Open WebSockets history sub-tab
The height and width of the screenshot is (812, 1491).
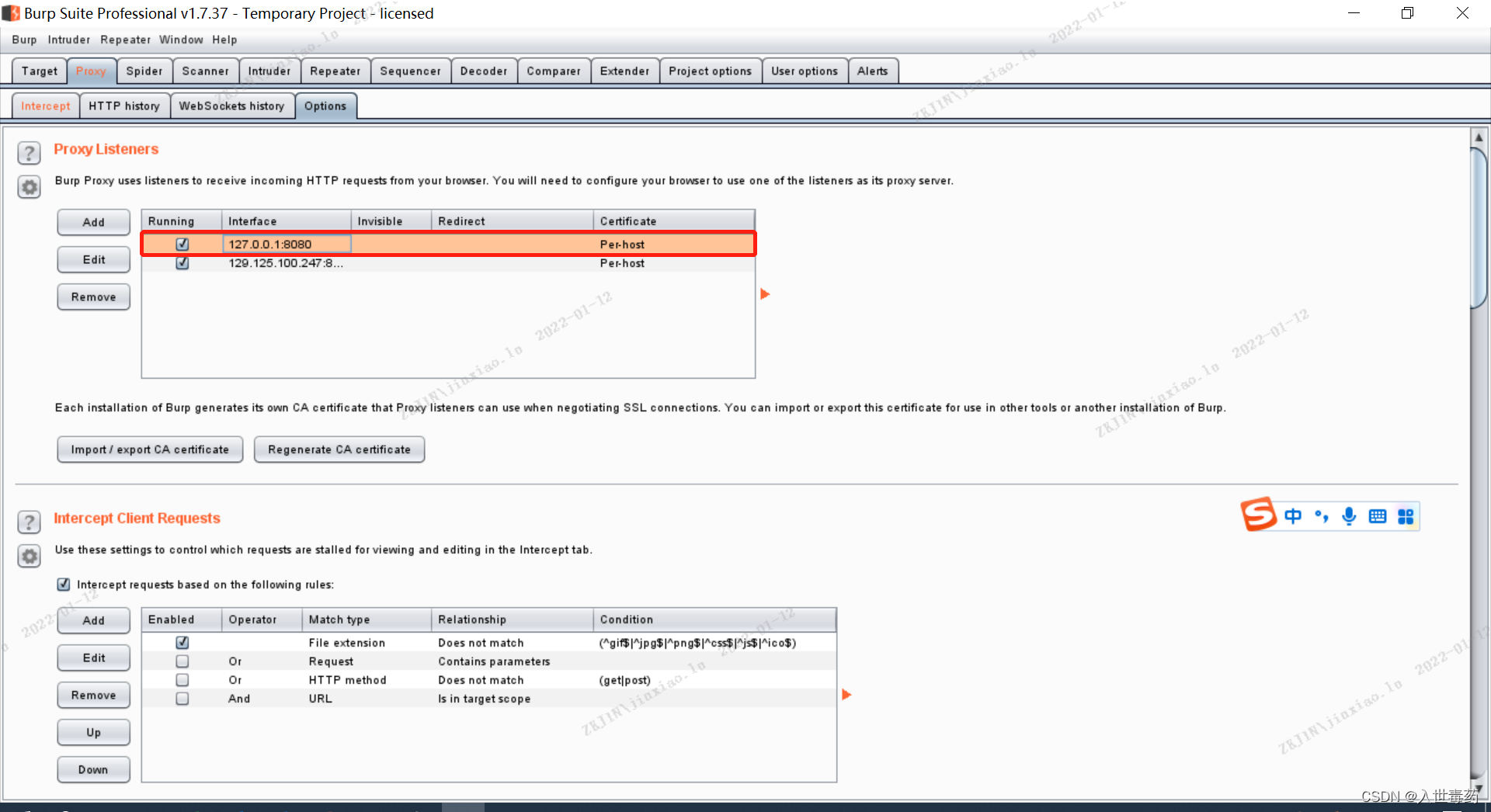(x=232, y=106)
